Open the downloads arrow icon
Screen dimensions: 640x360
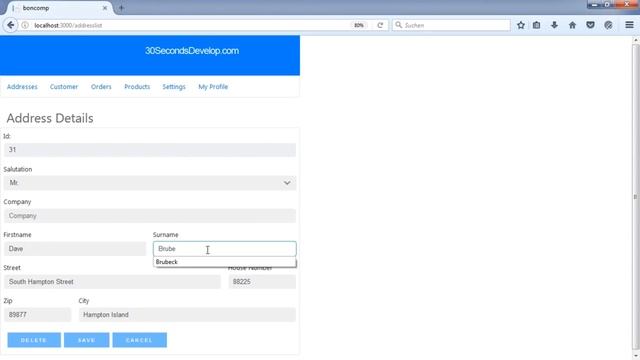pos(554,25)
